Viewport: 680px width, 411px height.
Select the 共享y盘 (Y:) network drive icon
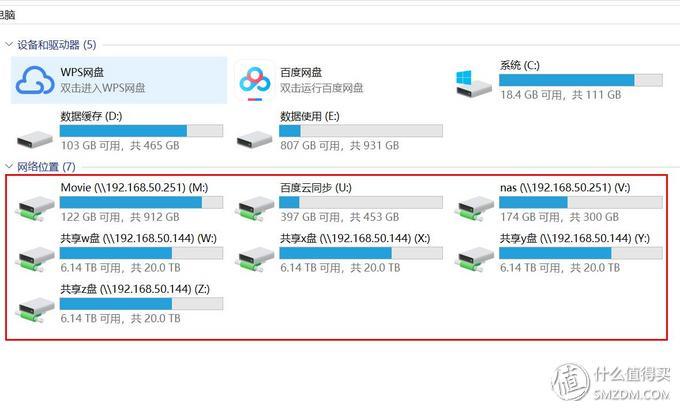[x=474, y=259]
